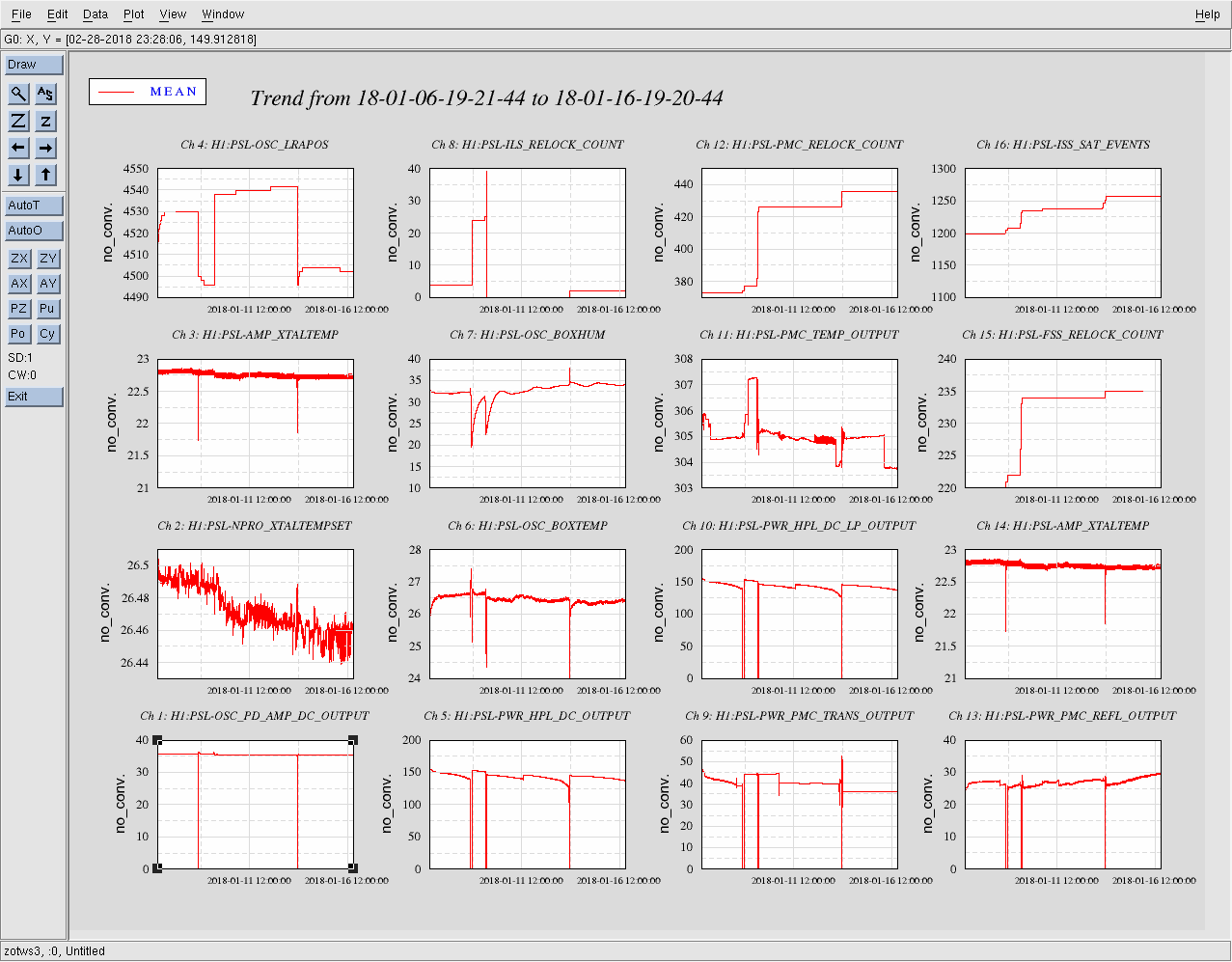Open the Help menu

click(x=1207, y=14)
